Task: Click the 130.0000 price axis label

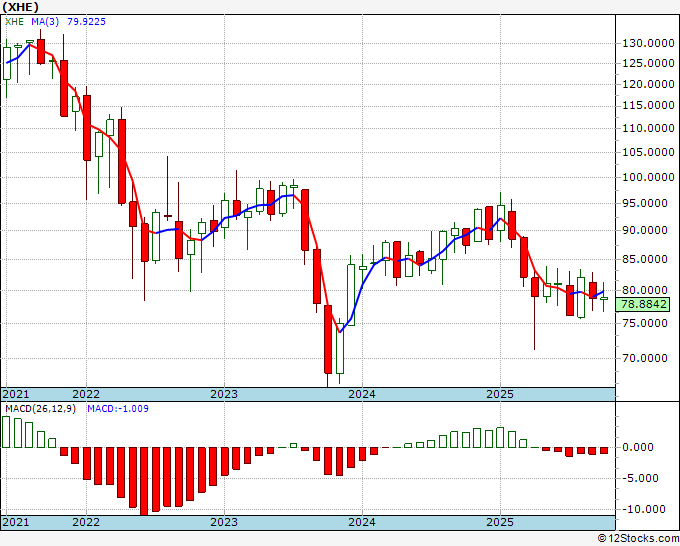Action: (x=648, y=43)
